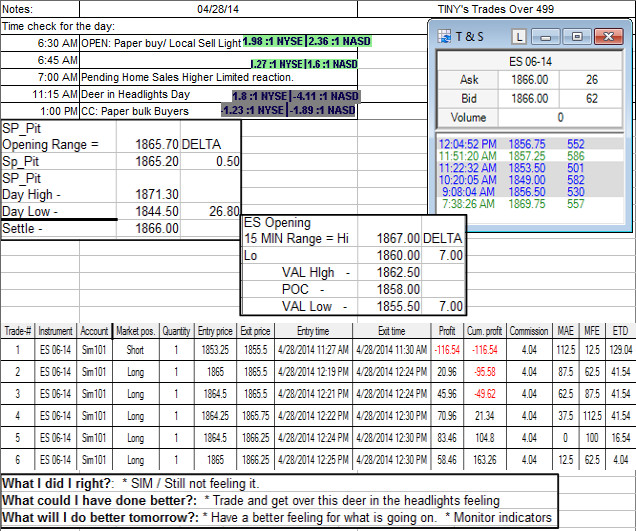The width and height of the screenshot is (636, 531).
Task: Click the MFE column header
Action: tap(592, 331)
